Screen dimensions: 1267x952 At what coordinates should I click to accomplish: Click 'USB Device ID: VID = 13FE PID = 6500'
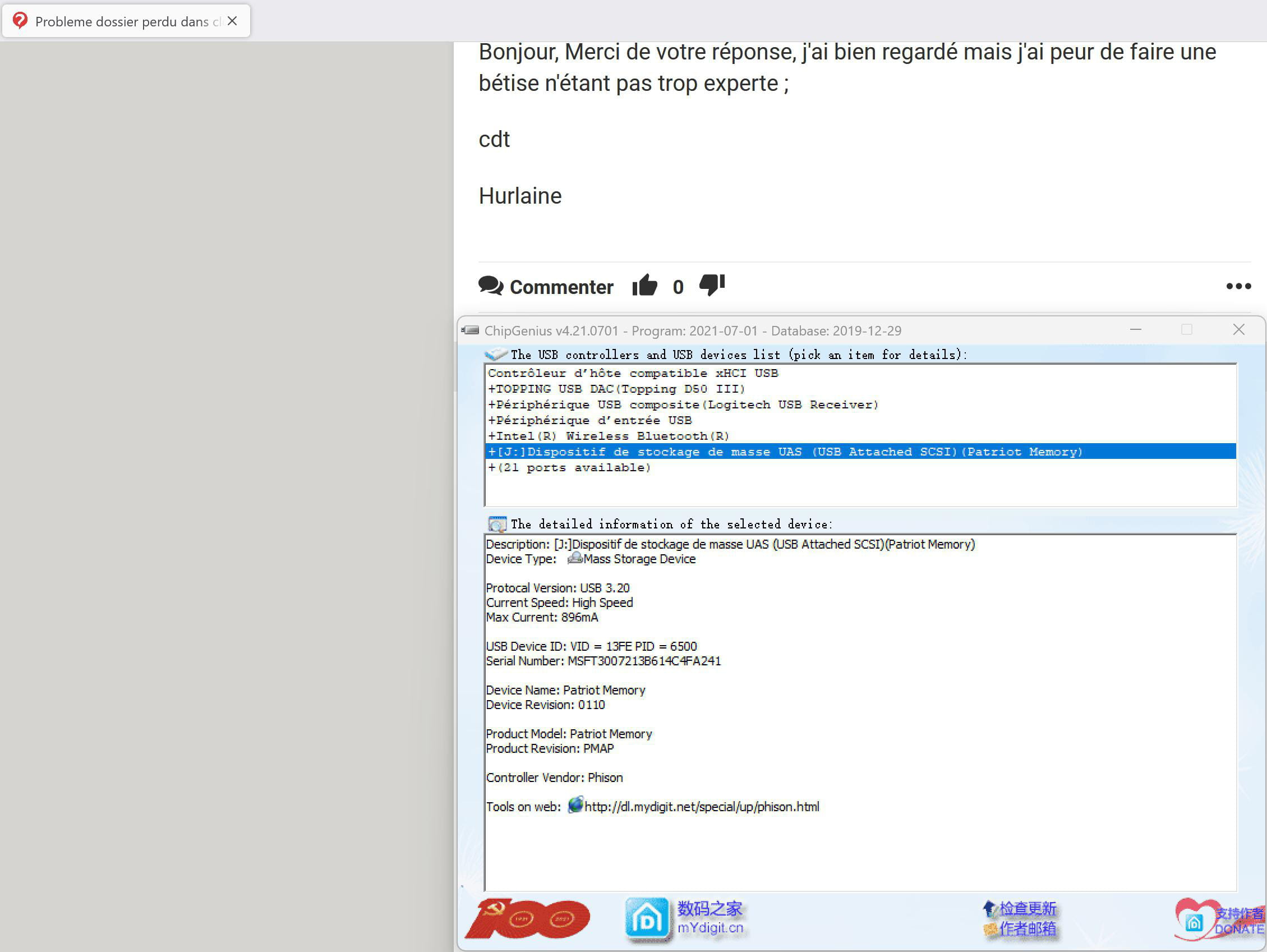pos(591,646)
